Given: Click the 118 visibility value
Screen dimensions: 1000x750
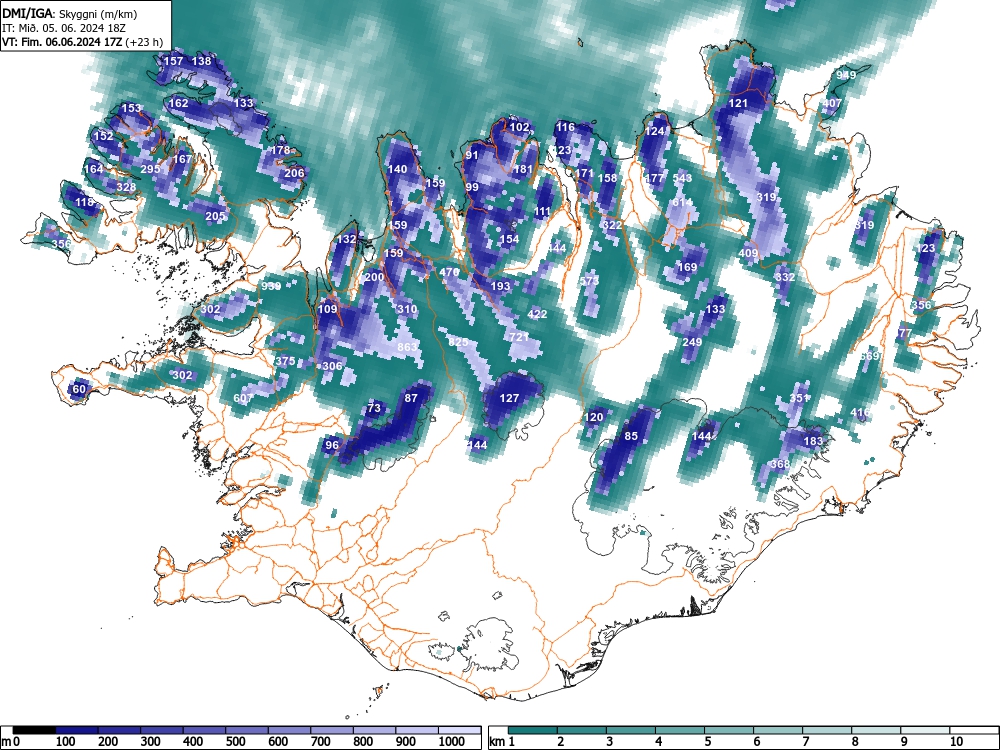Looking at the screenshot, I should coord(85,202).
